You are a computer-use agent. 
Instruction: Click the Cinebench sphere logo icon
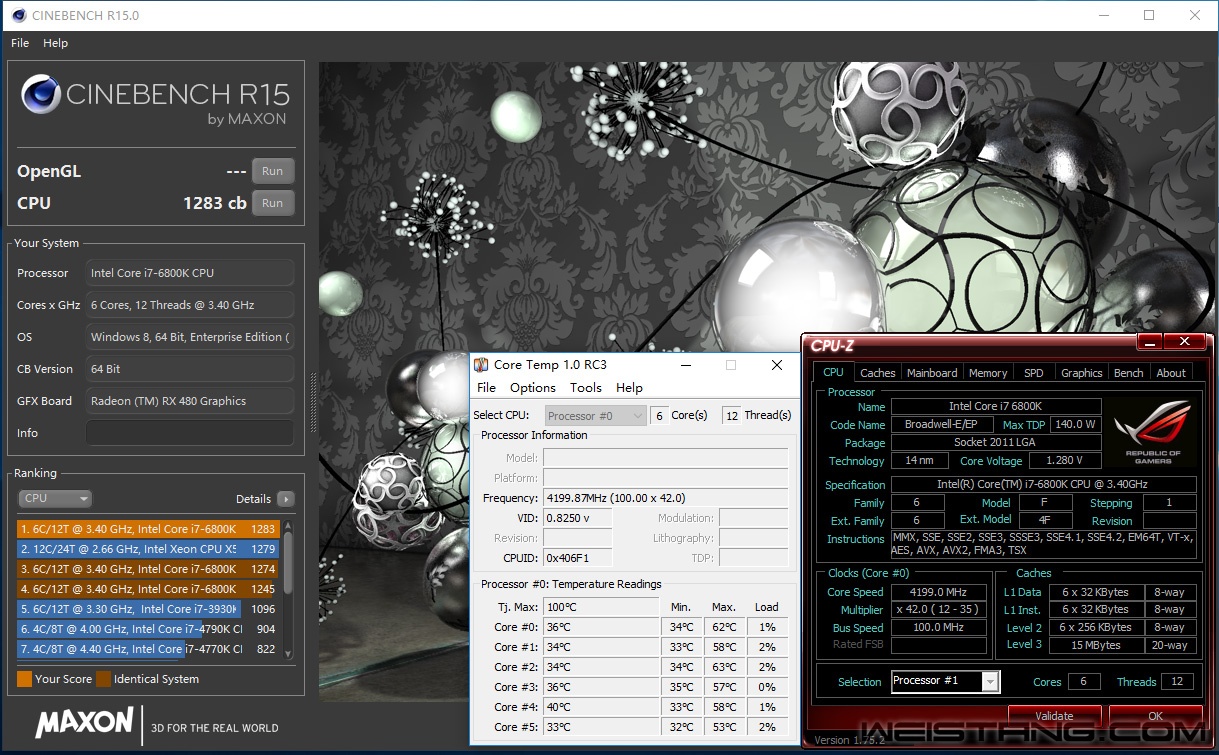(40, 95)
